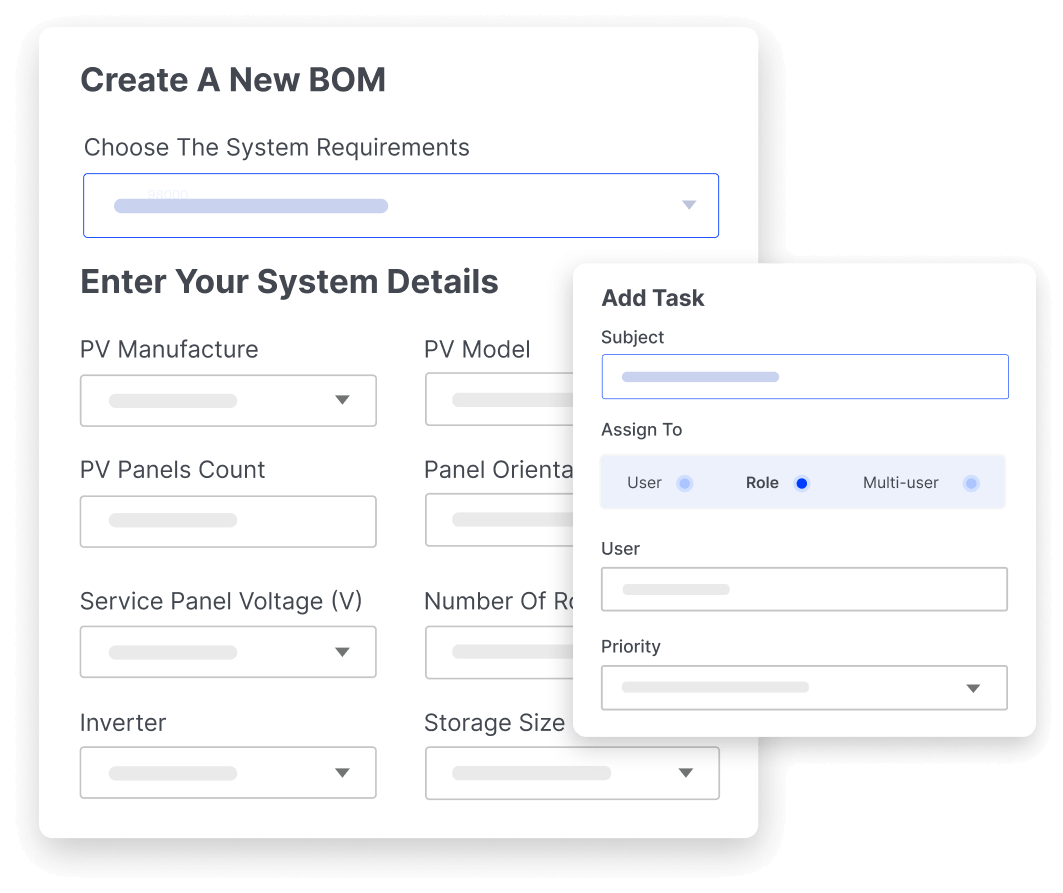This screenshot has height=893, width=1063.
Task: Click the PV Model field
Action: pos(500,400)
